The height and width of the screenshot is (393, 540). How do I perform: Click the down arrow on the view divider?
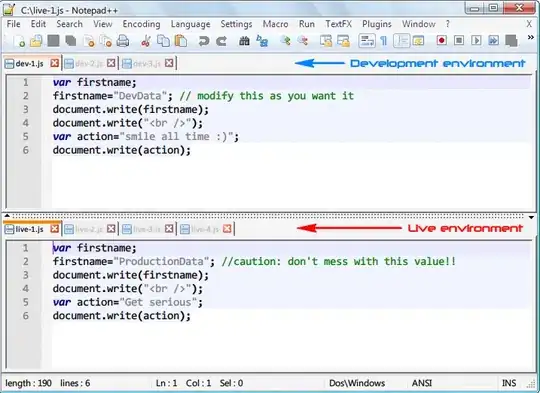(531, 217)
